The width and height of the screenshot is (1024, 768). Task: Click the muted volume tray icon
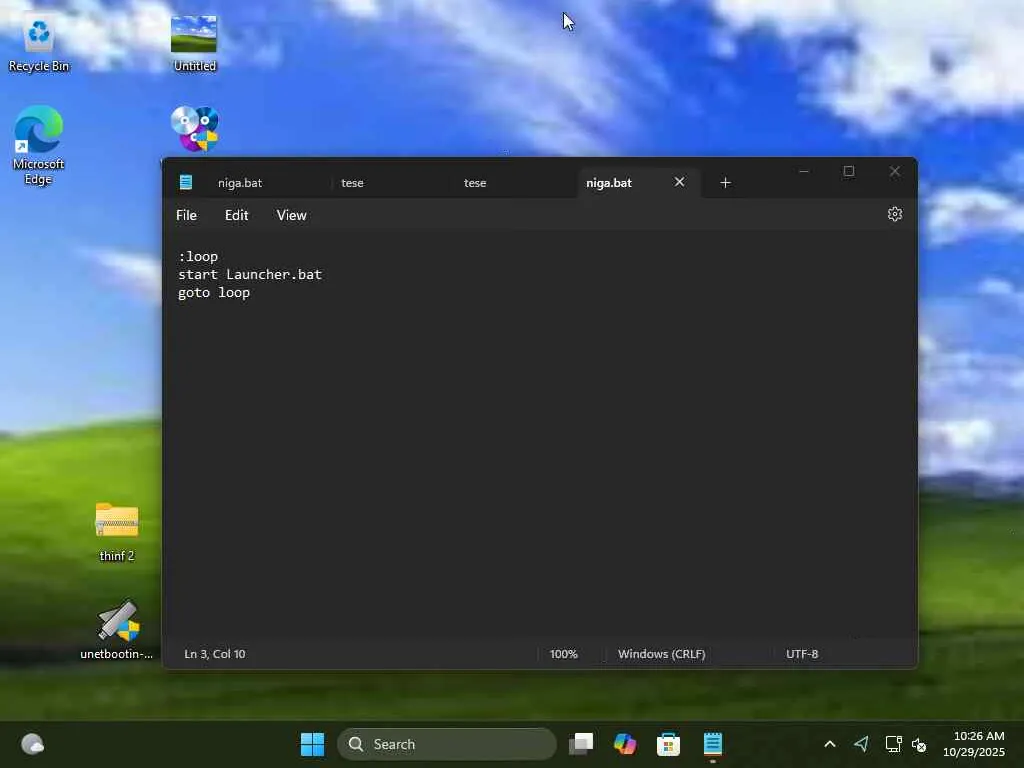[919, 744]
